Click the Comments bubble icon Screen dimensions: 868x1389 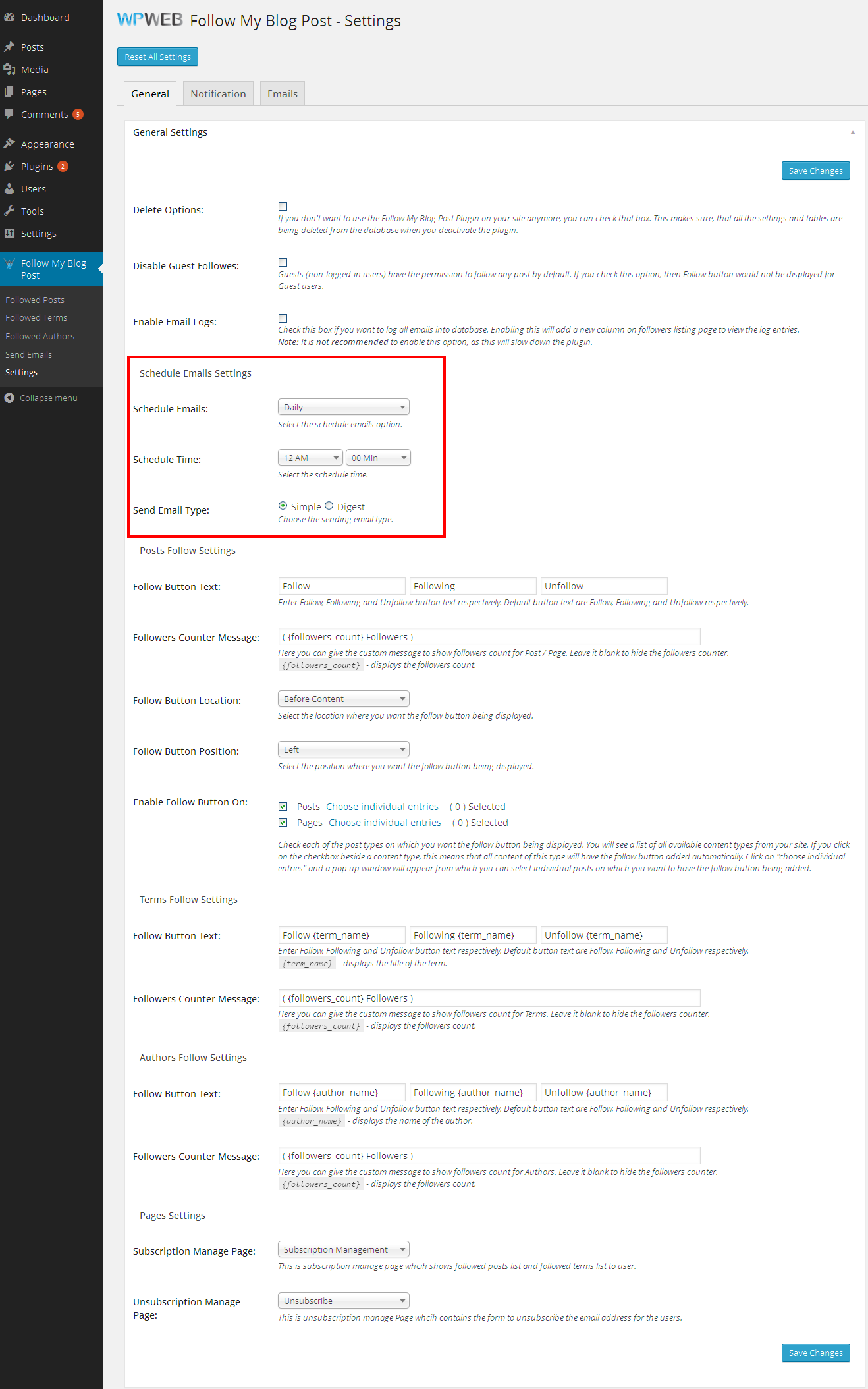click(x=9, y=114)
